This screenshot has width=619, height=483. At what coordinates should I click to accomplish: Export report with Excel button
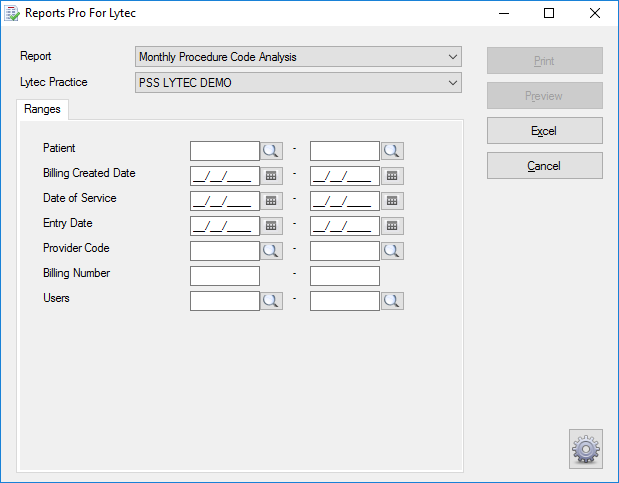545,131
